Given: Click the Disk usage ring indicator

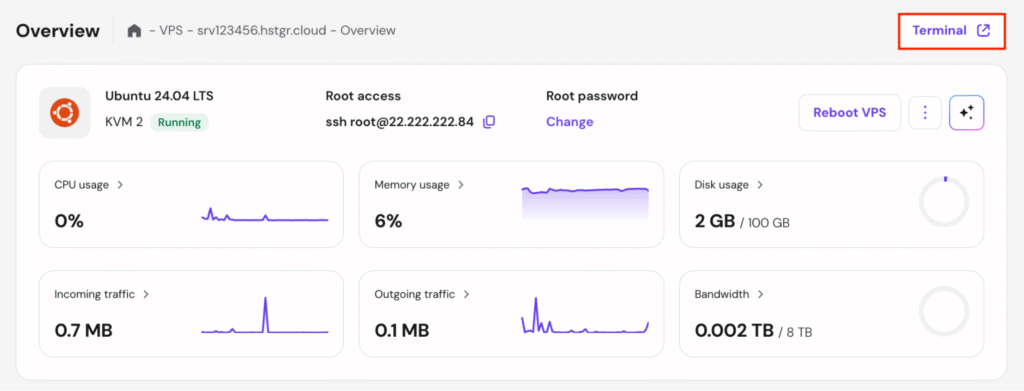Looking at the screenshot, I should 944,202.
